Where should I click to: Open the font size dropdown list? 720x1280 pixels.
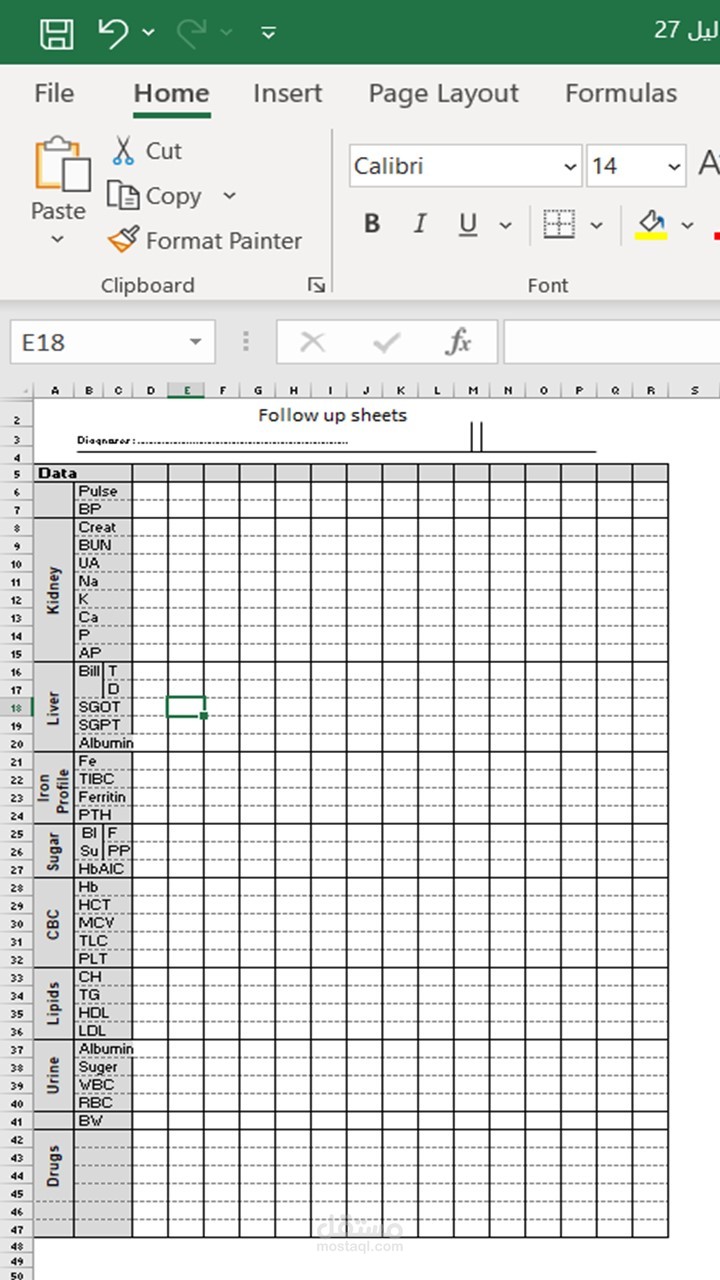(675, 167)
